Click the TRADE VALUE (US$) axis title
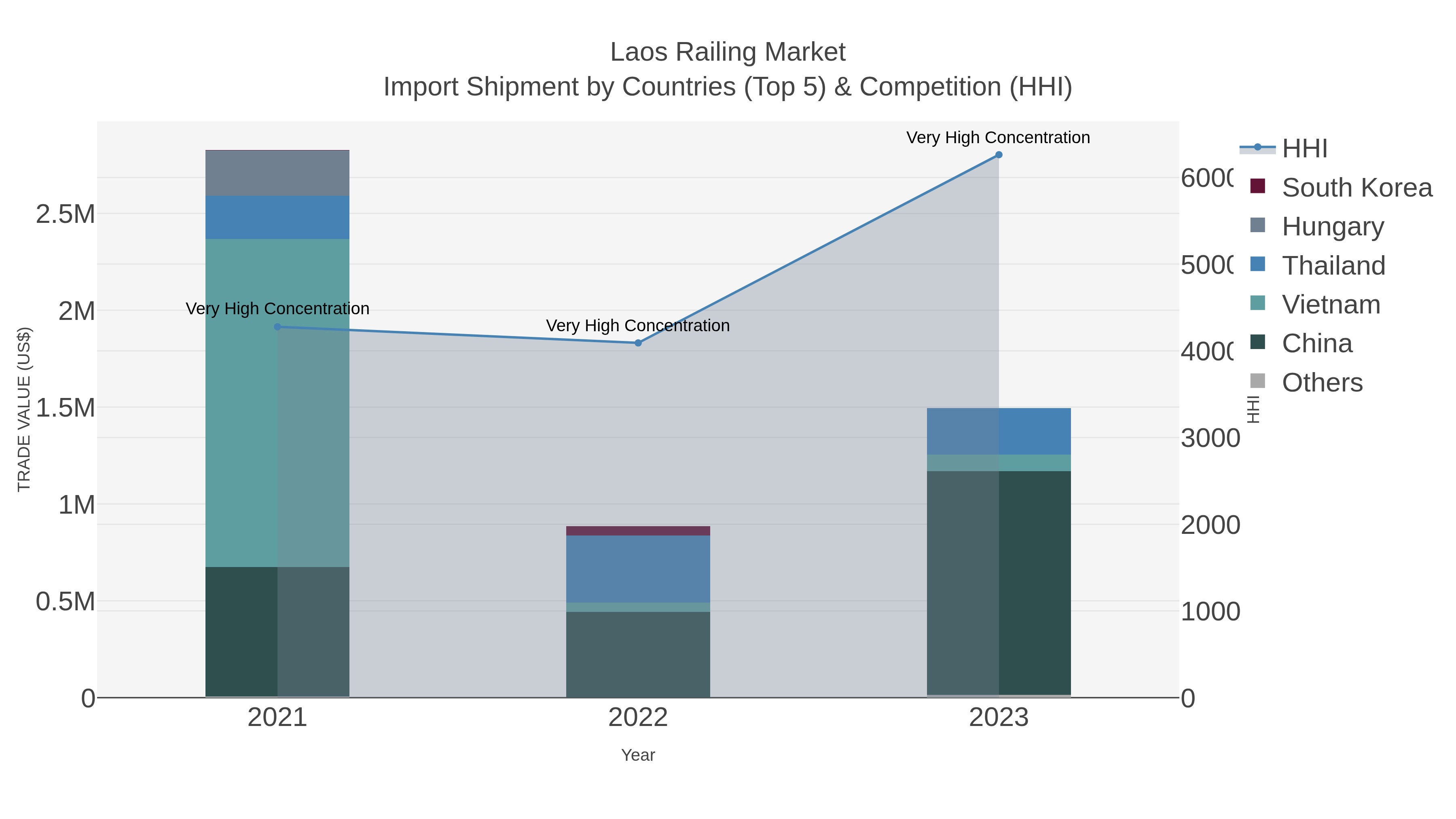 pyautogui.click(x=24, y=409)
